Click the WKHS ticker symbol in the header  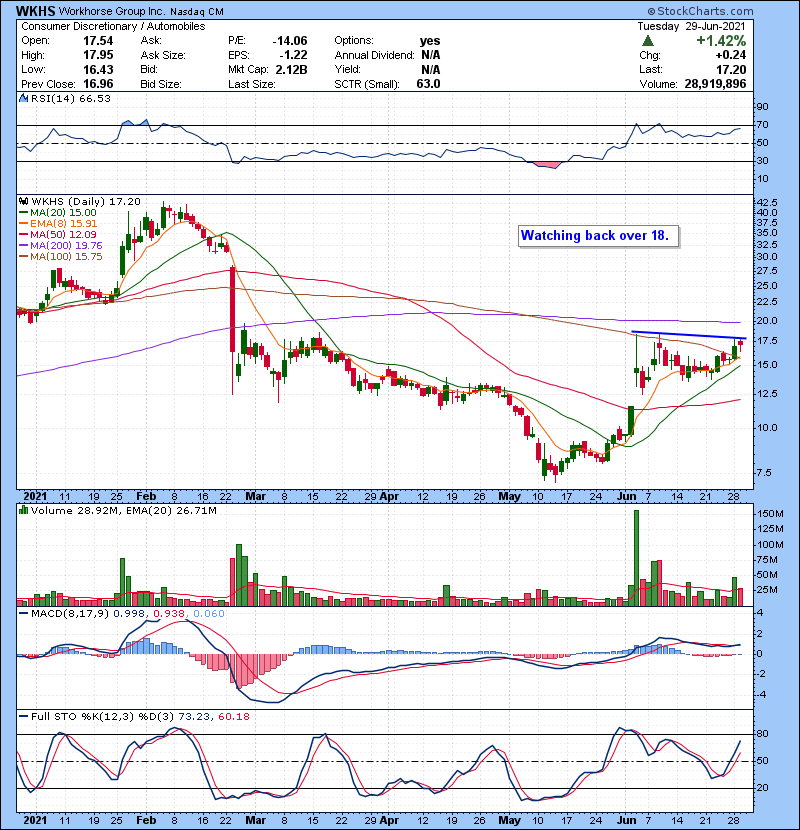35,11
